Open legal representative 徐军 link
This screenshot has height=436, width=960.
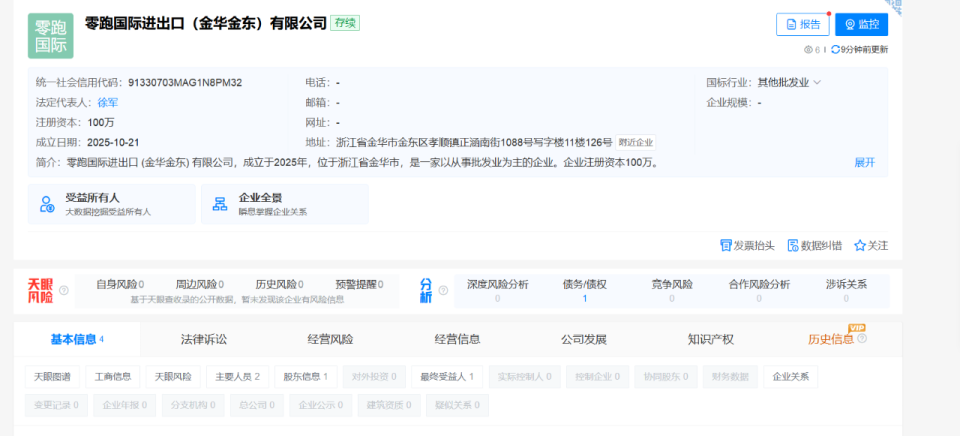coord(108,102)
